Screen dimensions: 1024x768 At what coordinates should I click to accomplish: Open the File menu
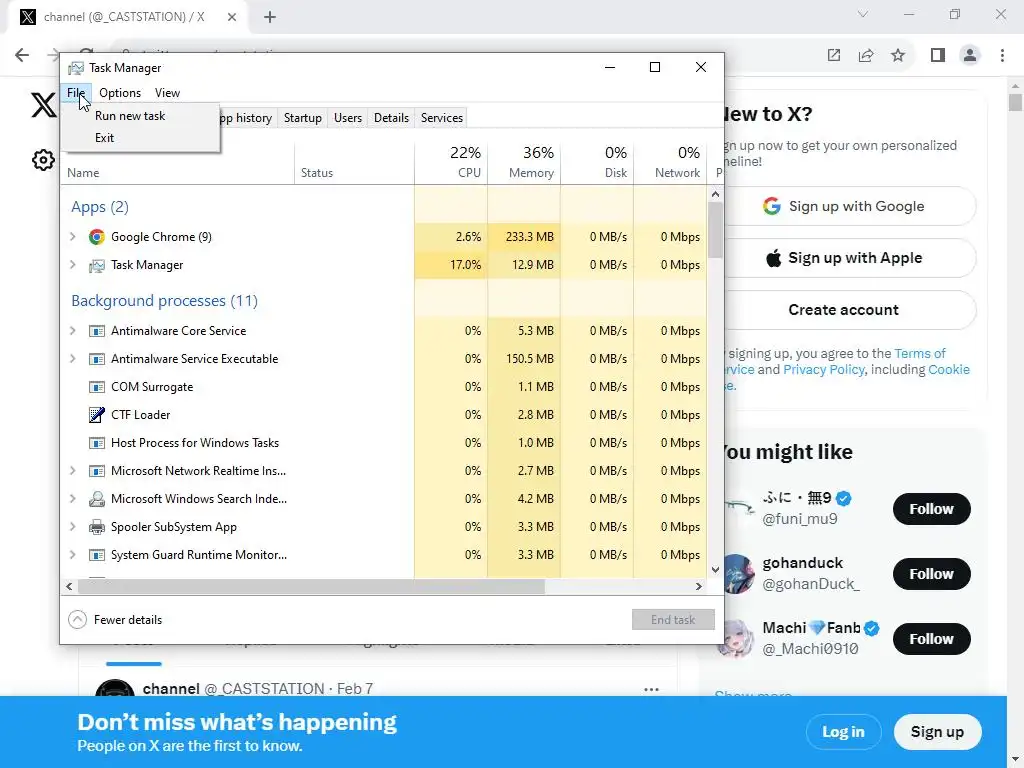pyautogui.click(x=76, y=93)
